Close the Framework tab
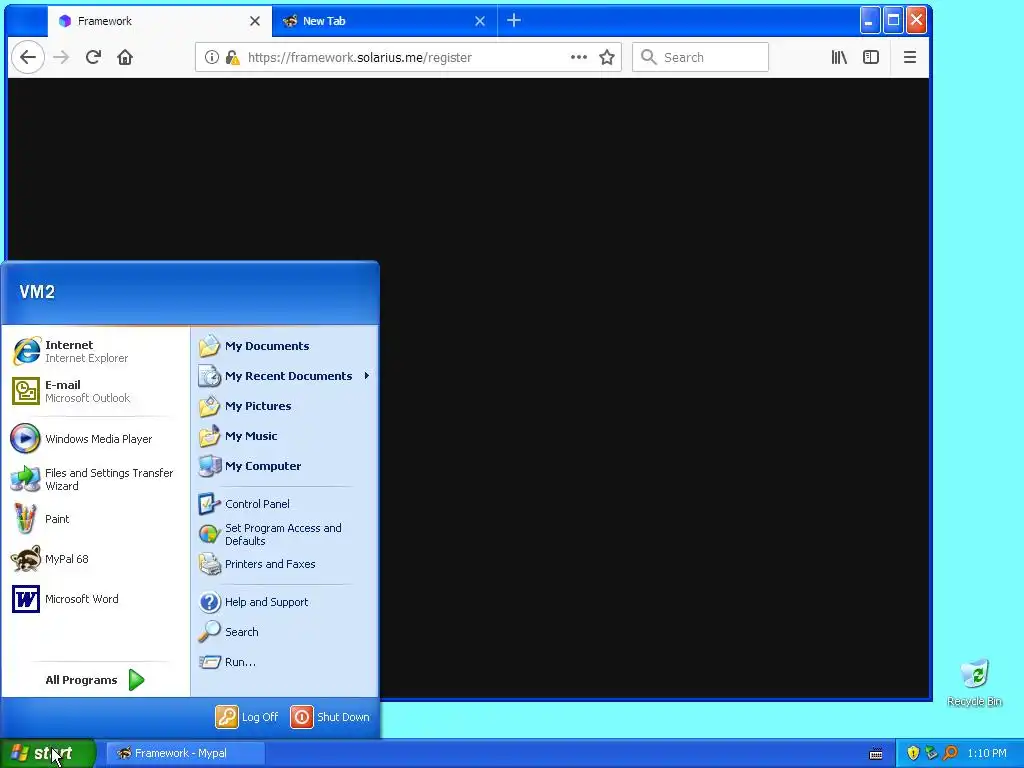 pos(255,21)
